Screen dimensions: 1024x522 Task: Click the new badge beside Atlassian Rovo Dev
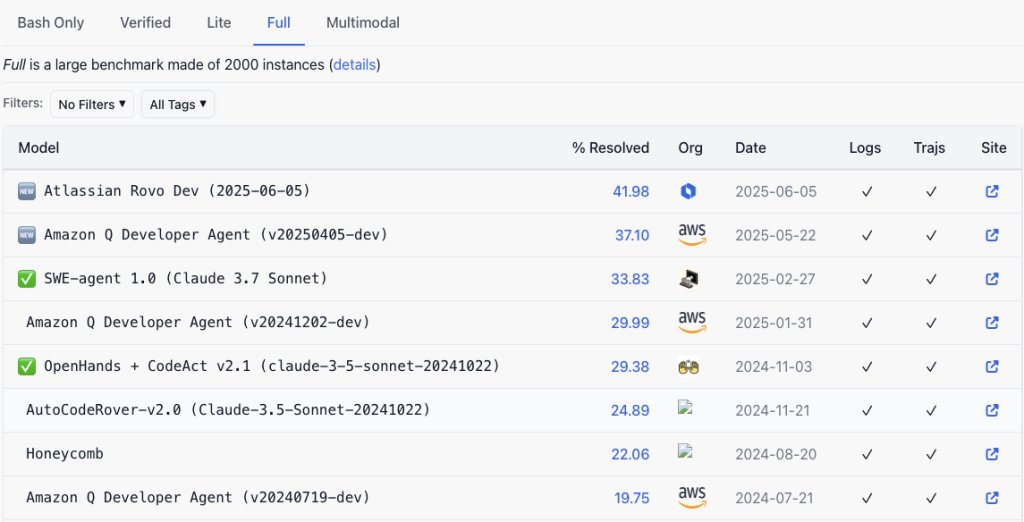coord(27,191)
